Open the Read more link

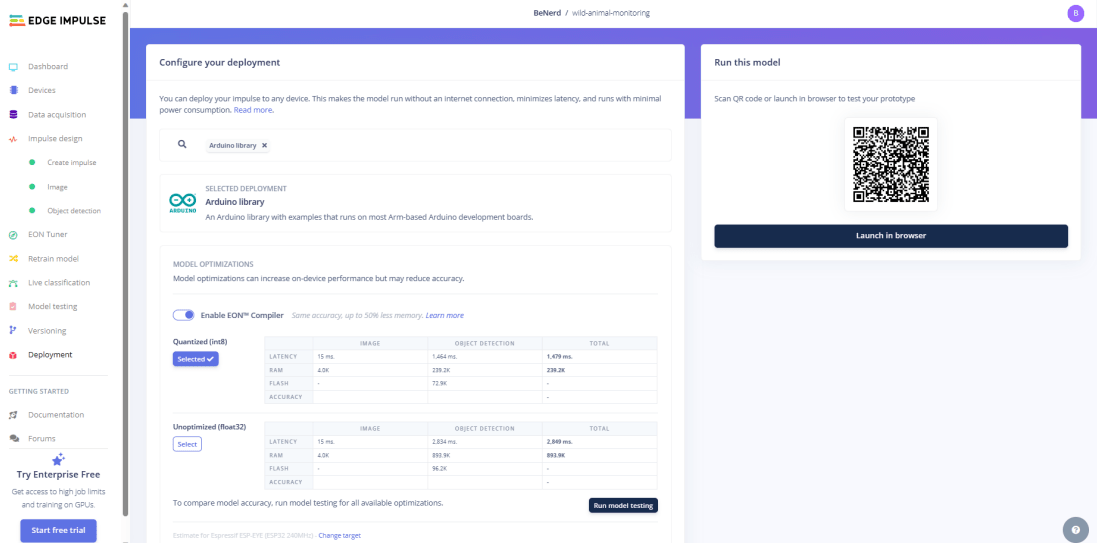(x=253, y=111)
